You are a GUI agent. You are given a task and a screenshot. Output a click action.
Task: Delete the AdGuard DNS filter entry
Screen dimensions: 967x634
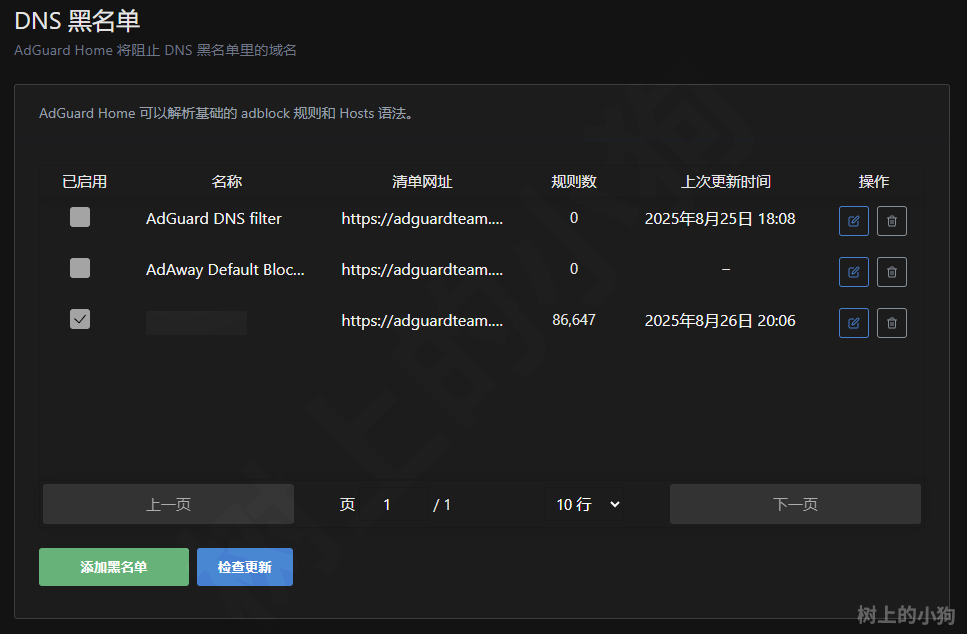[892, 221]
